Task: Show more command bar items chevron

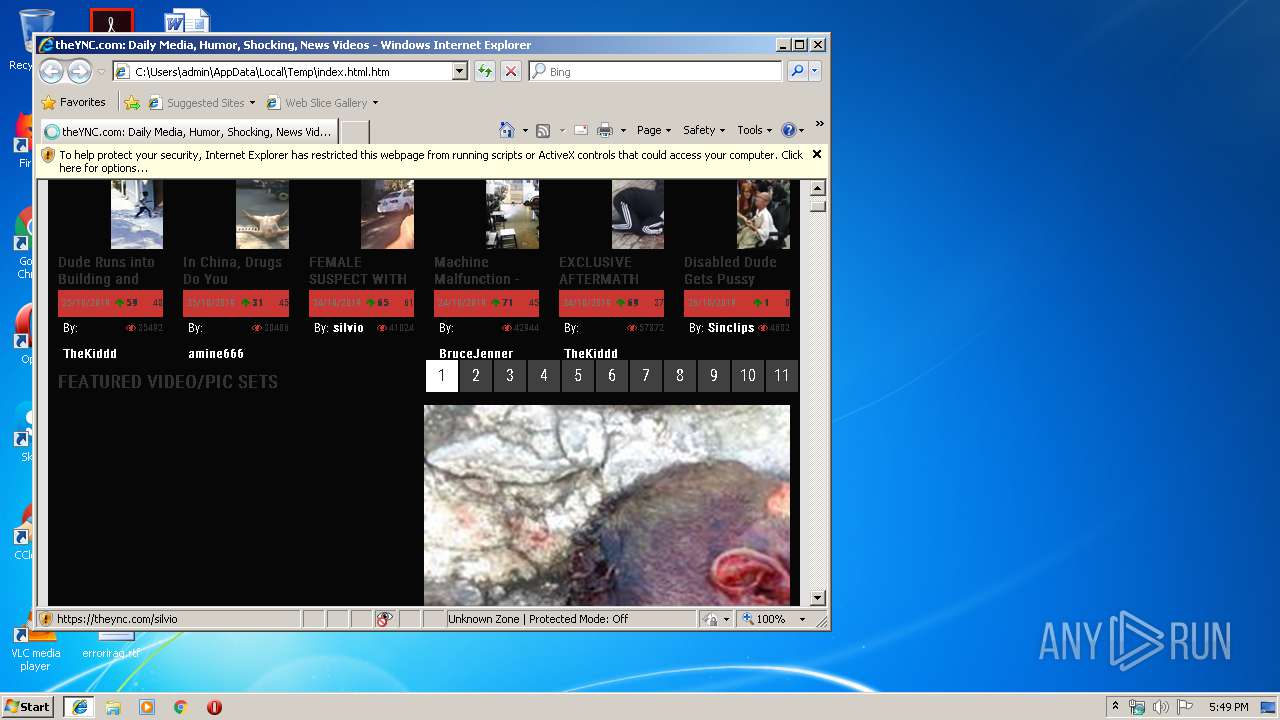Action: pyautogui.click(x=819, y=125)
